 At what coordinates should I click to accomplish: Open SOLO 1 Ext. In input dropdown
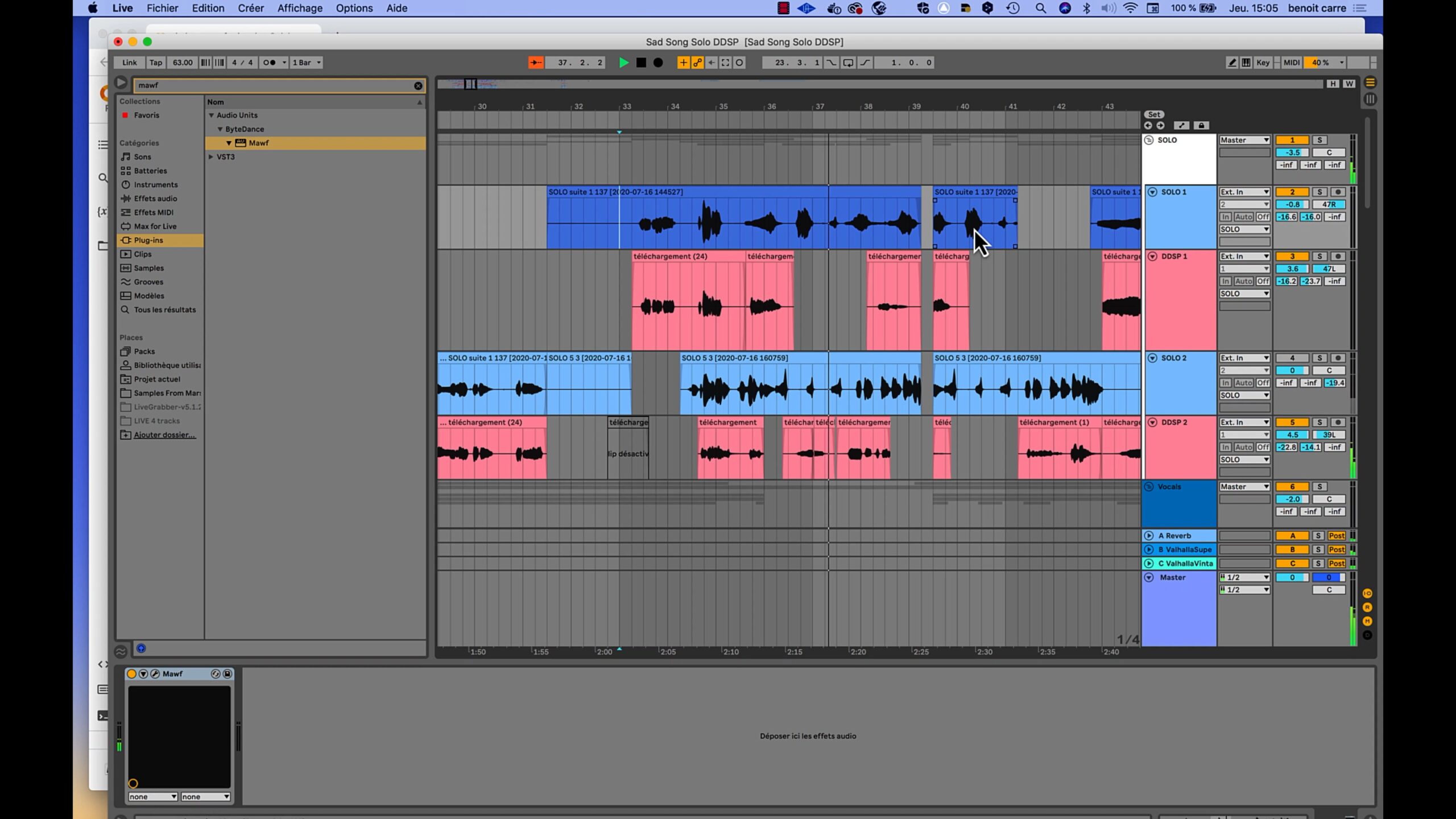pyautogui.click(x=1244, y=192)
